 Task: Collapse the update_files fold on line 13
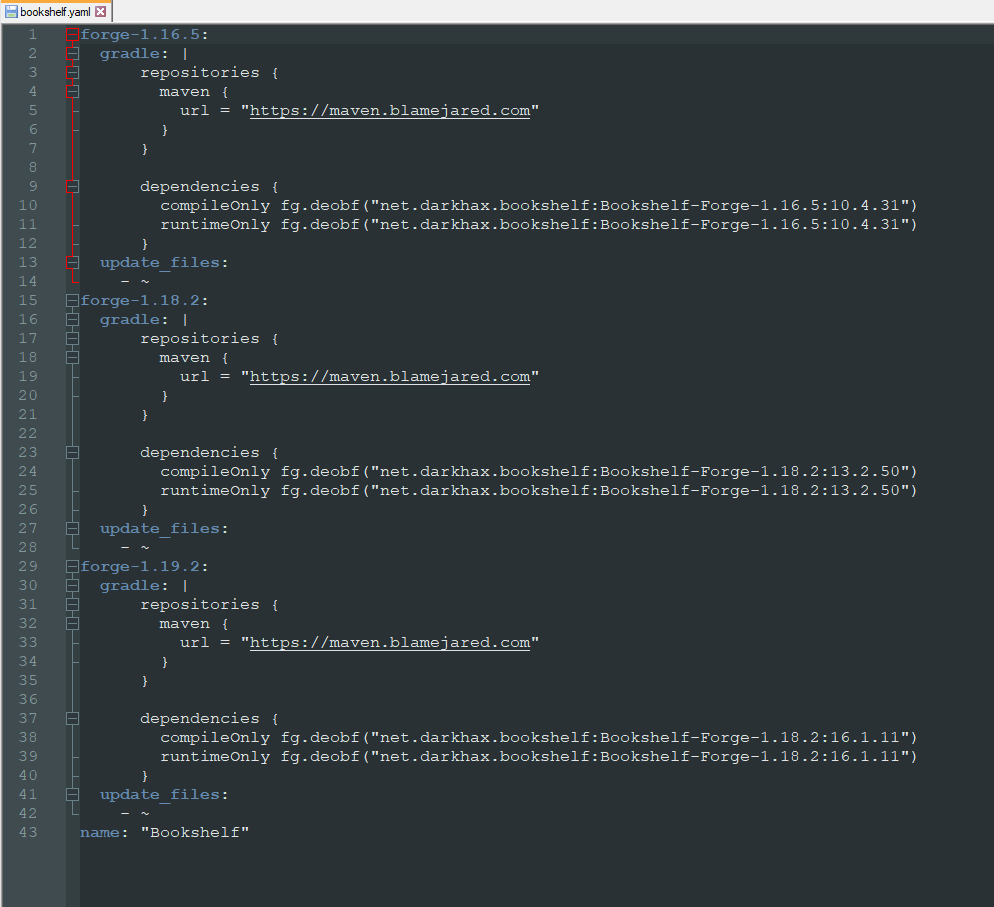coord(70,262)
